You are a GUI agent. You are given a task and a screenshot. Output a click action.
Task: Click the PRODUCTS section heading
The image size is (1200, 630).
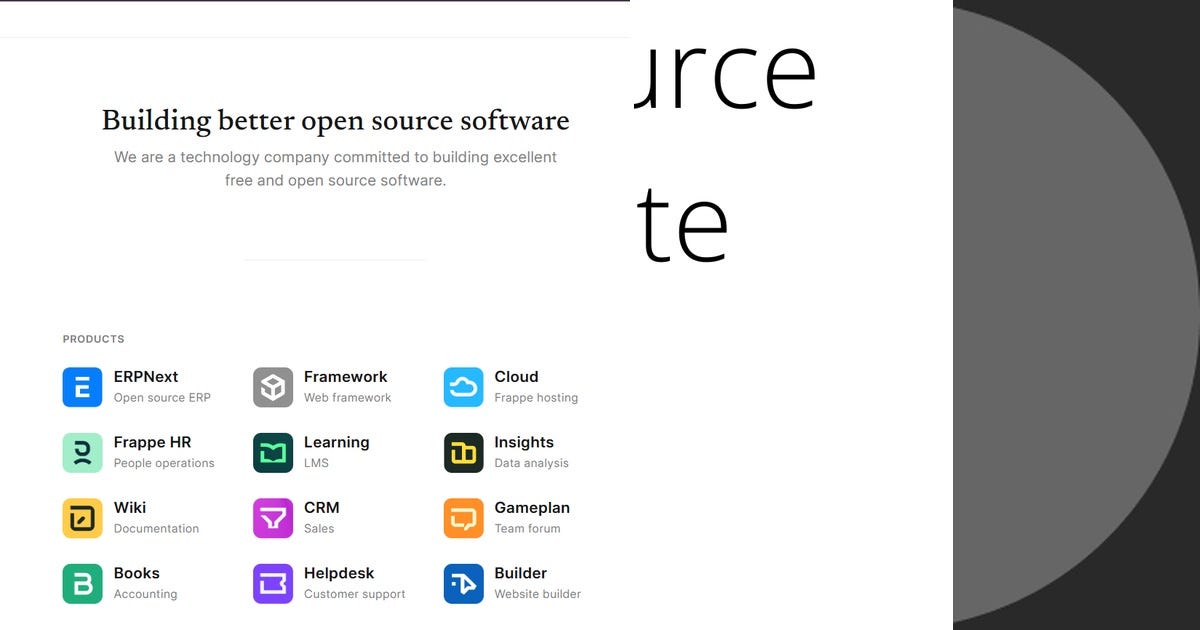(x=93, y=339)
